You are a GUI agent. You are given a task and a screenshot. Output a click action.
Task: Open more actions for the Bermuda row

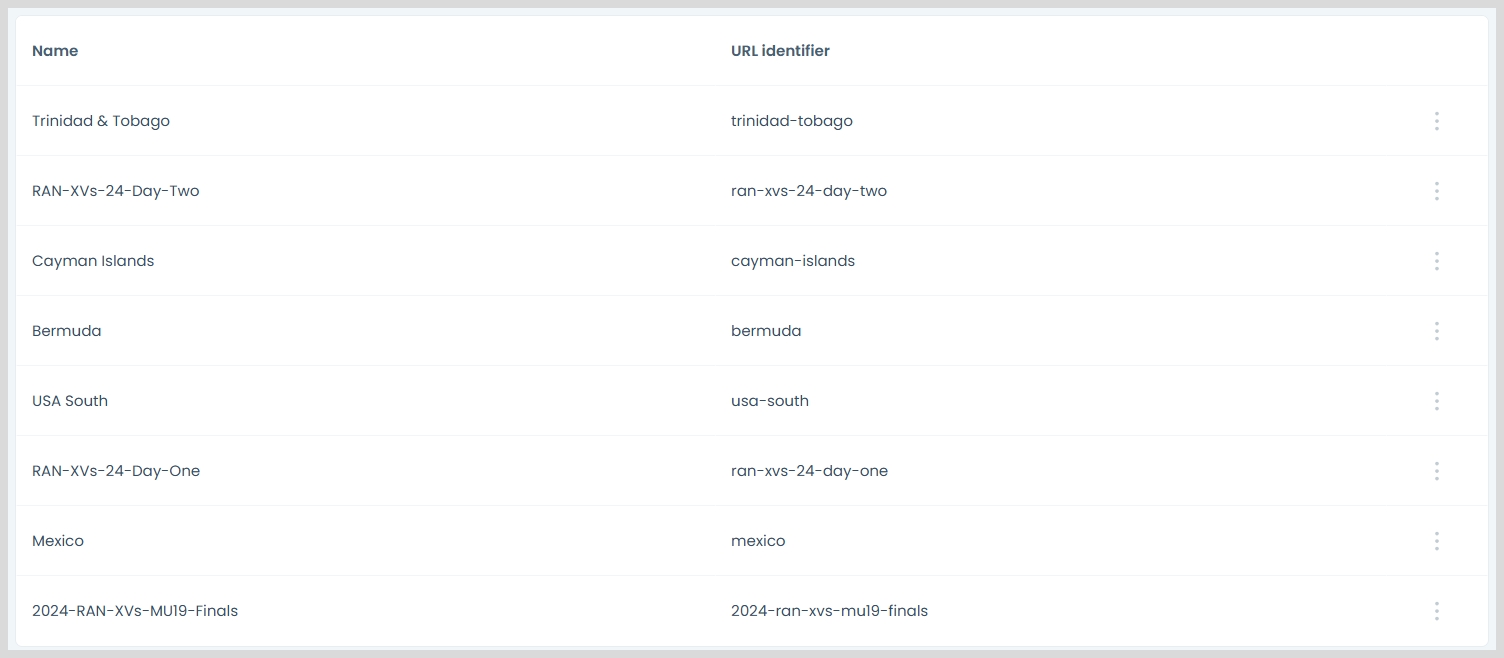pyautogui.click(x=1436, y=331)
